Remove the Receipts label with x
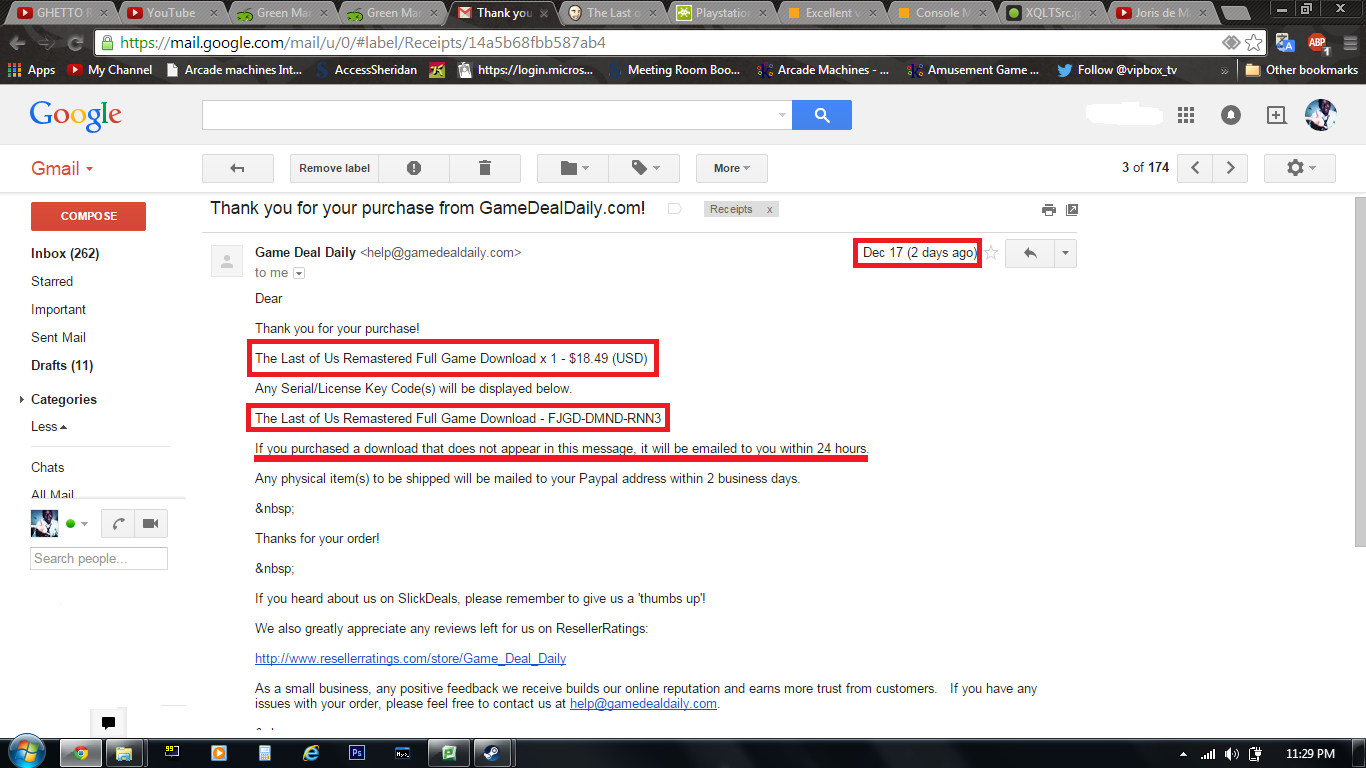The height and width of the screenshot is (768, 1366). [x=769, y=209]
